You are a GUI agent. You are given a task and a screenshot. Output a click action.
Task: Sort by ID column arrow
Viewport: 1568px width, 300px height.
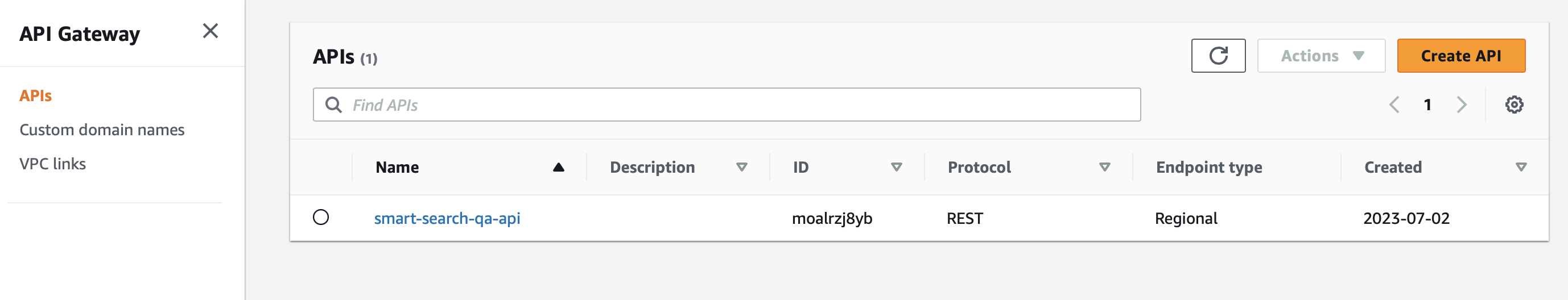click(x=896, y=167)
